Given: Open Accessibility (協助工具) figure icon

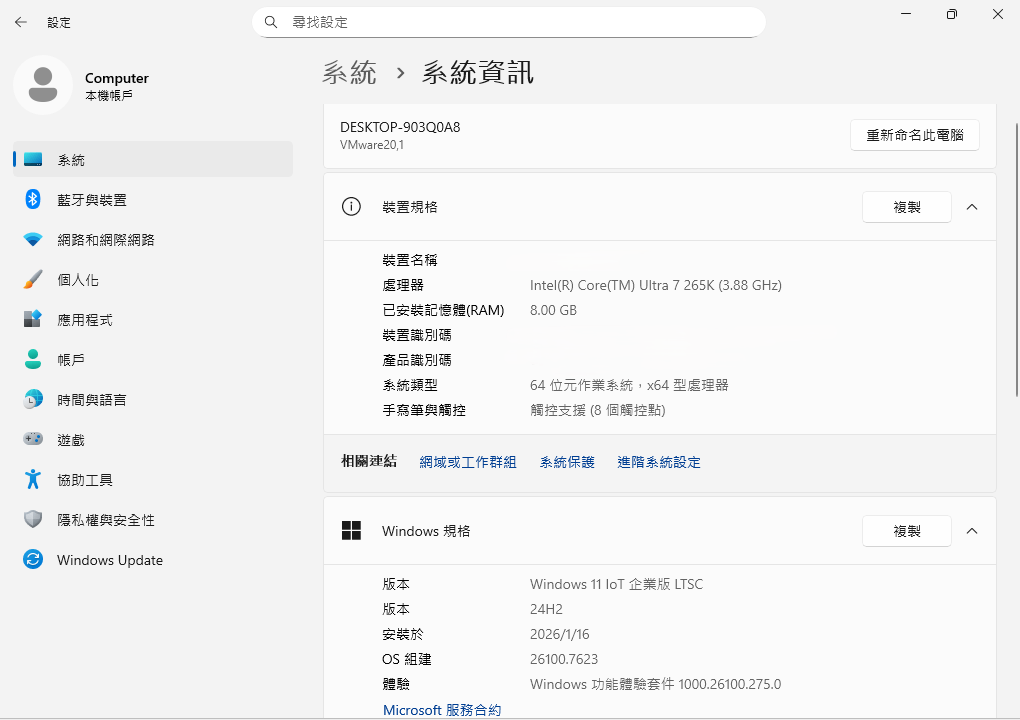Looking at the screenshot, I should (x=33, y=480).
